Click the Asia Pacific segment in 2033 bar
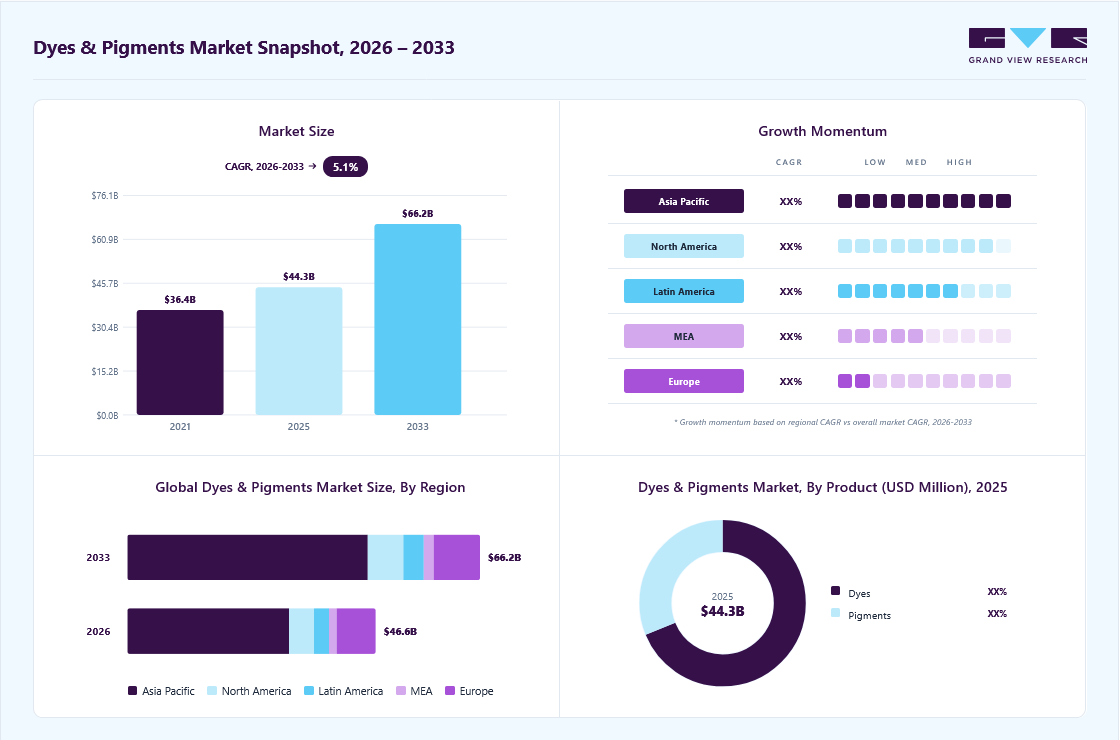The image size is (1120, 740). (x=247, y=557)
